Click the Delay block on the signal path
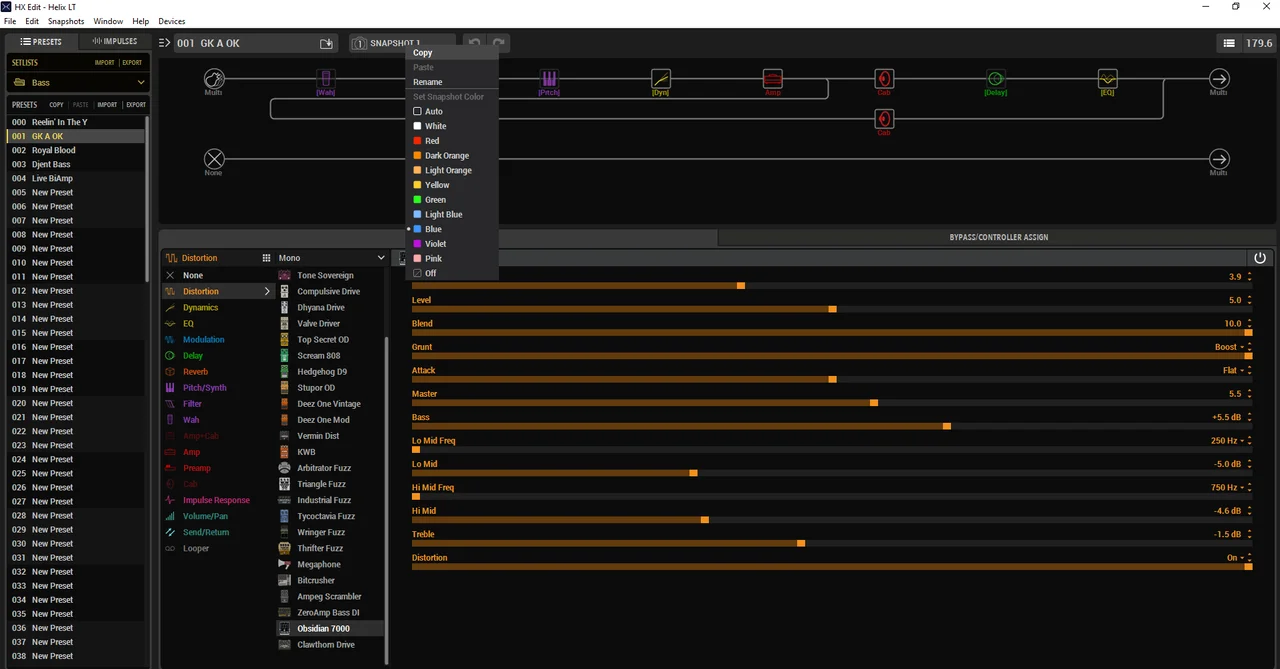This screenshot has height=669, width=1280. 995,80
